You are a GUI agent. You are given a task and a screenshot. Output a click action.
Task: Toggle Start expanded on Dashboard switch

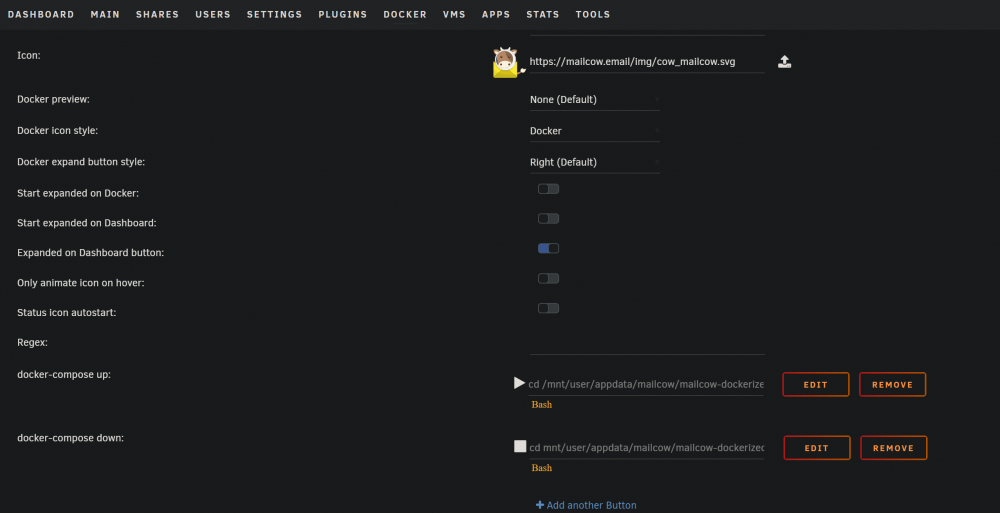(x=548, y=219)
